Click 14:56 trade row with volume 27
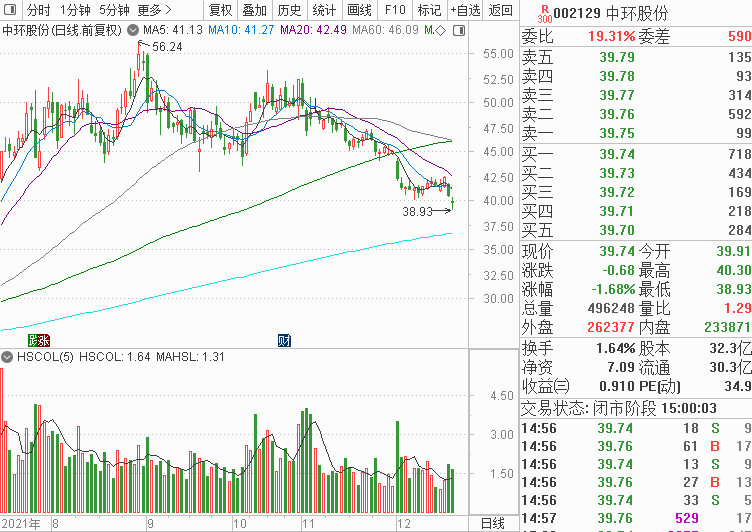 (636, 483)
